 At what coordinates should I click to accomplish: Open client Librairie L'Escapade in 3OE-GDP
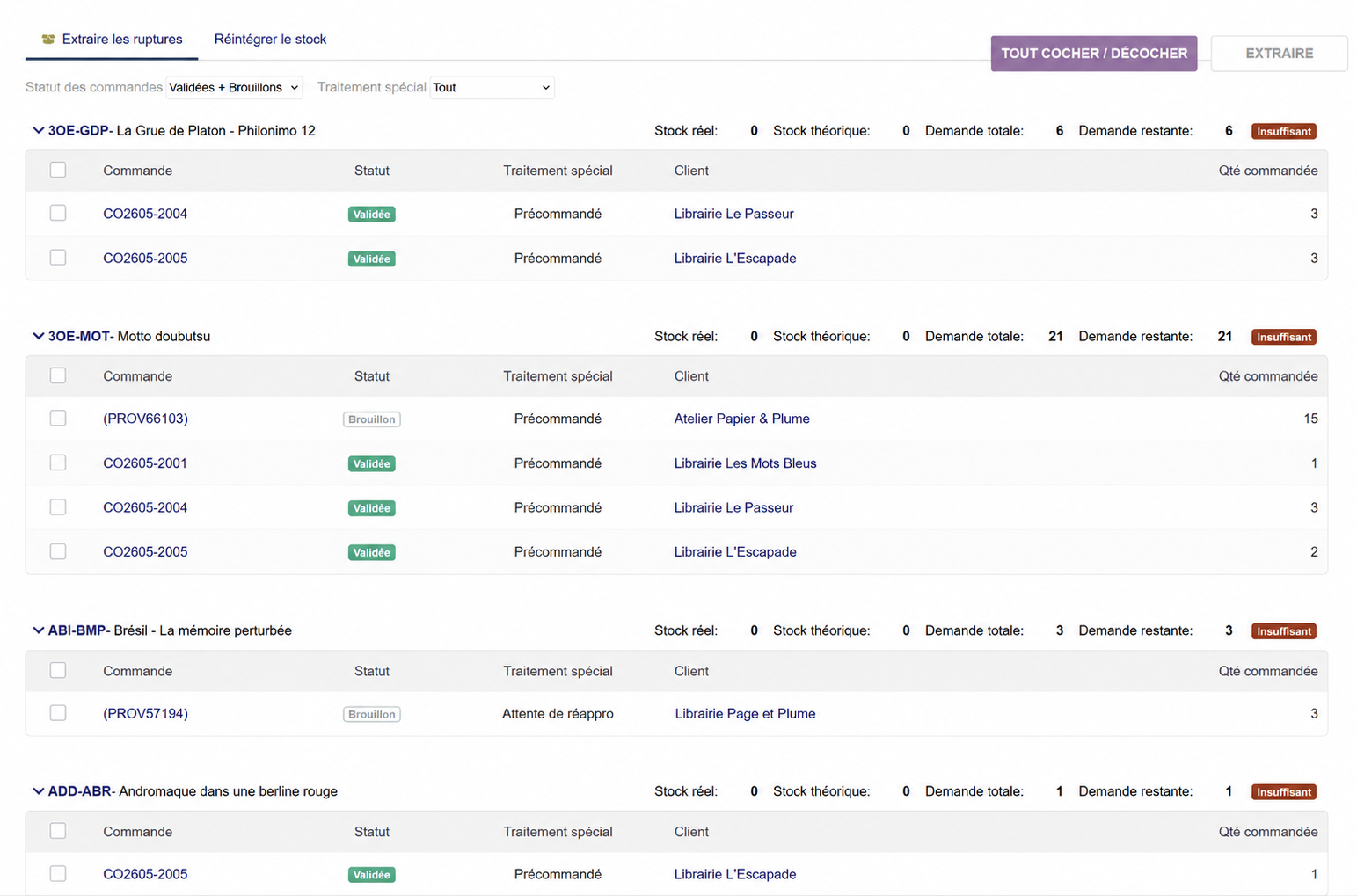[735, 259]
